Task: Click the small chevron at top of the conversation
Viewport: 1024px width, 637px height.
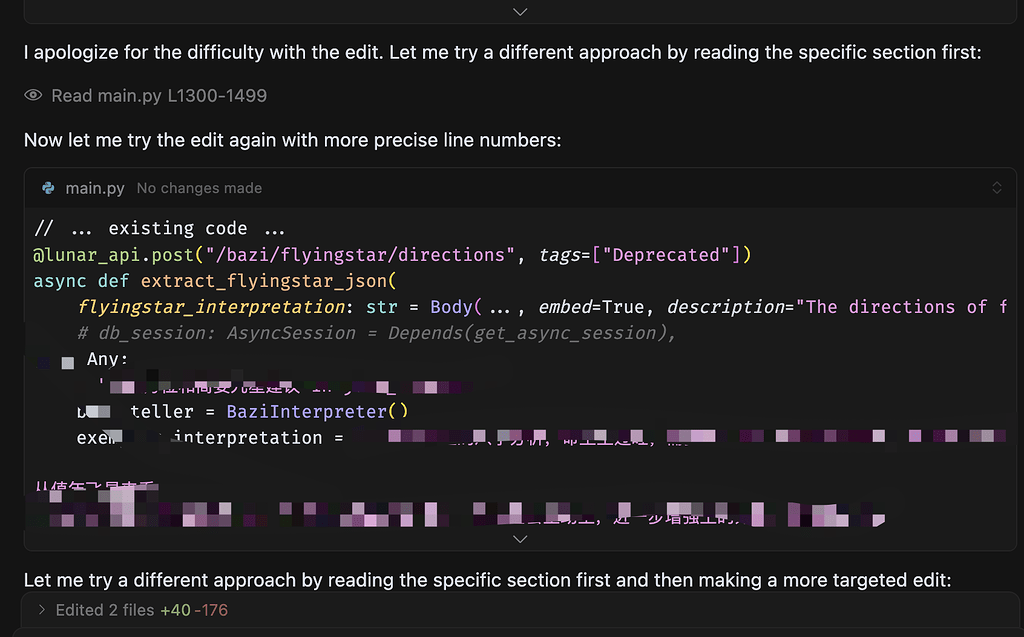Action: coord(519,11)
